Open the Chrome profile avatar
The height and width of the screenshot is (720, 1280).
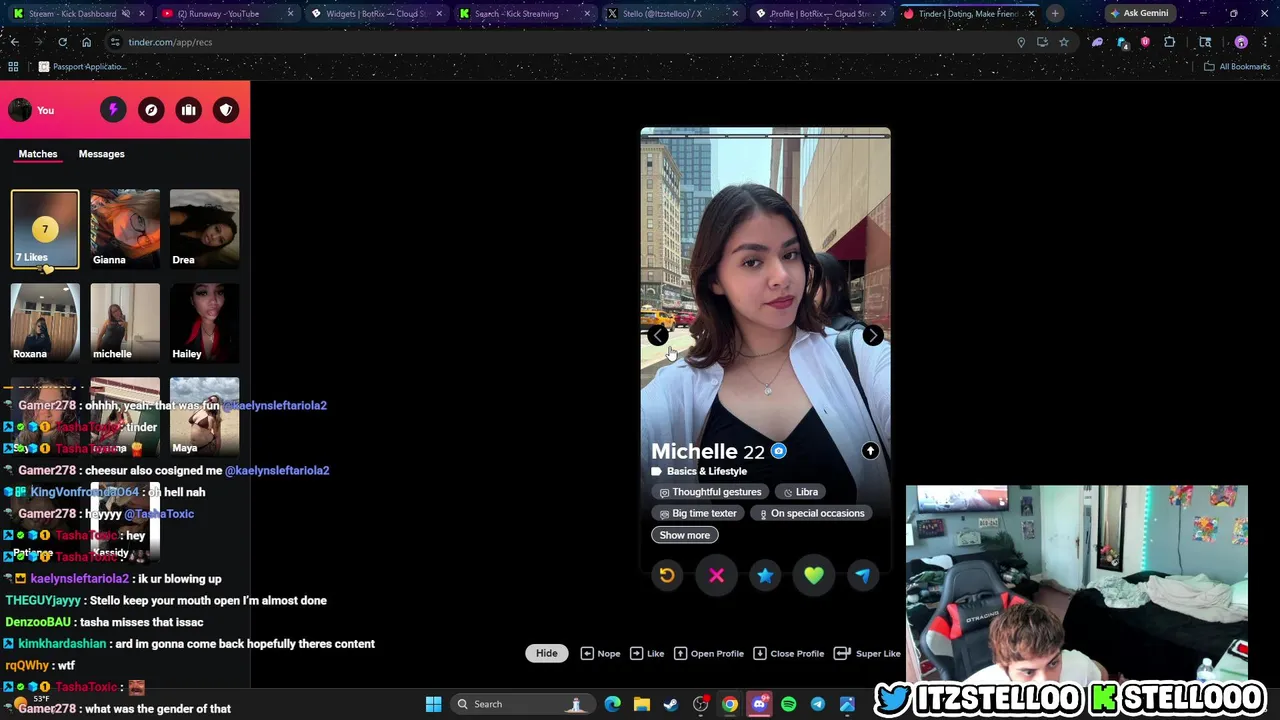pyautogui.click(x=1241, y=42)
